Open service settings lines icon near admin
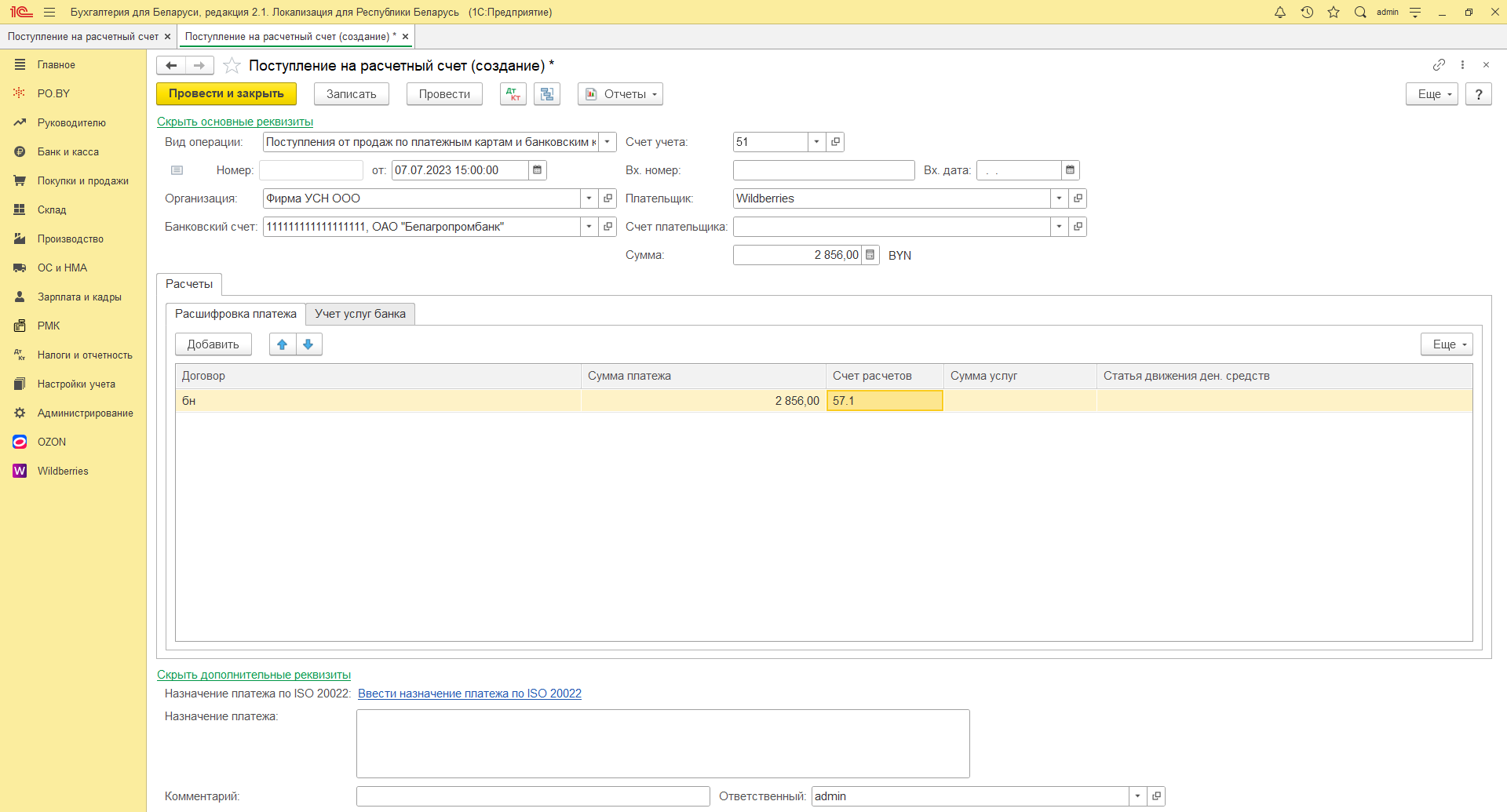Image resolution: width=1507 pixels, height=812 pixels. 1415,12
